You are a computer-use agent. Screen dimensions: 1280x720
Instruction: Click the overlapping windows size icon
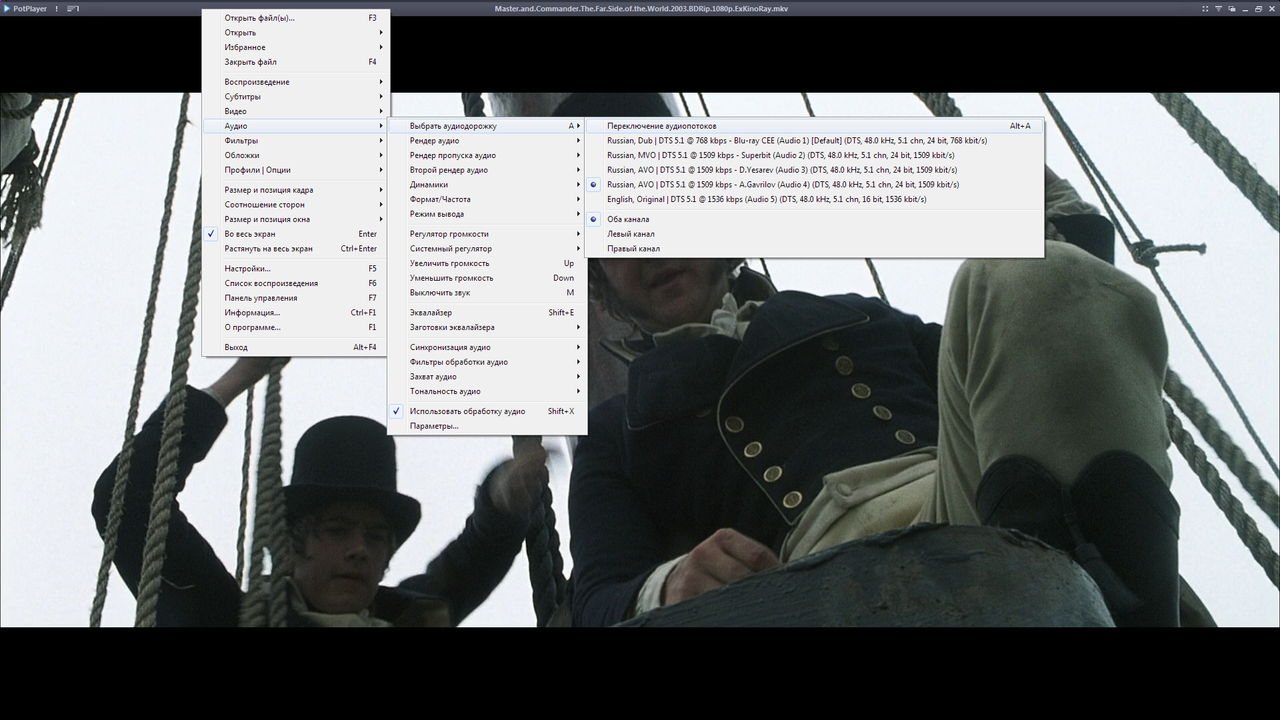(x=1231, y=8)
